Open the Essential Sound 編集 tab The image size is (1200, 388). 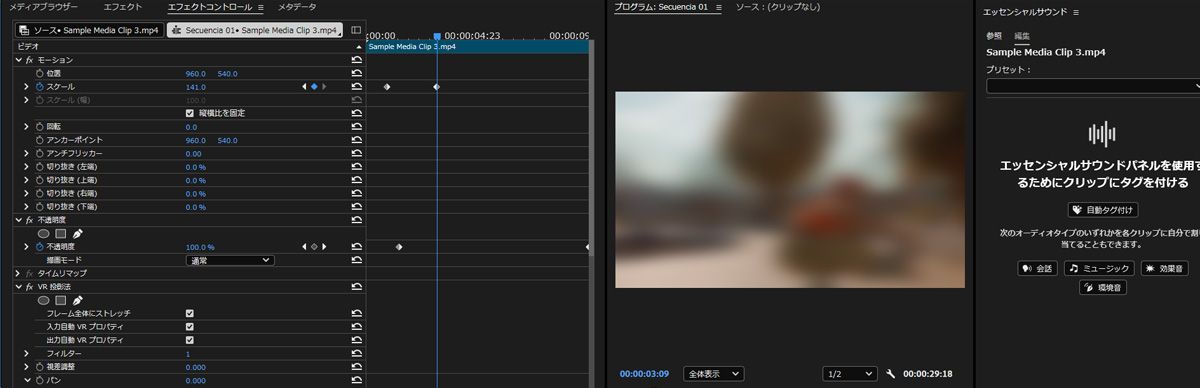[x=1022, y=36]
